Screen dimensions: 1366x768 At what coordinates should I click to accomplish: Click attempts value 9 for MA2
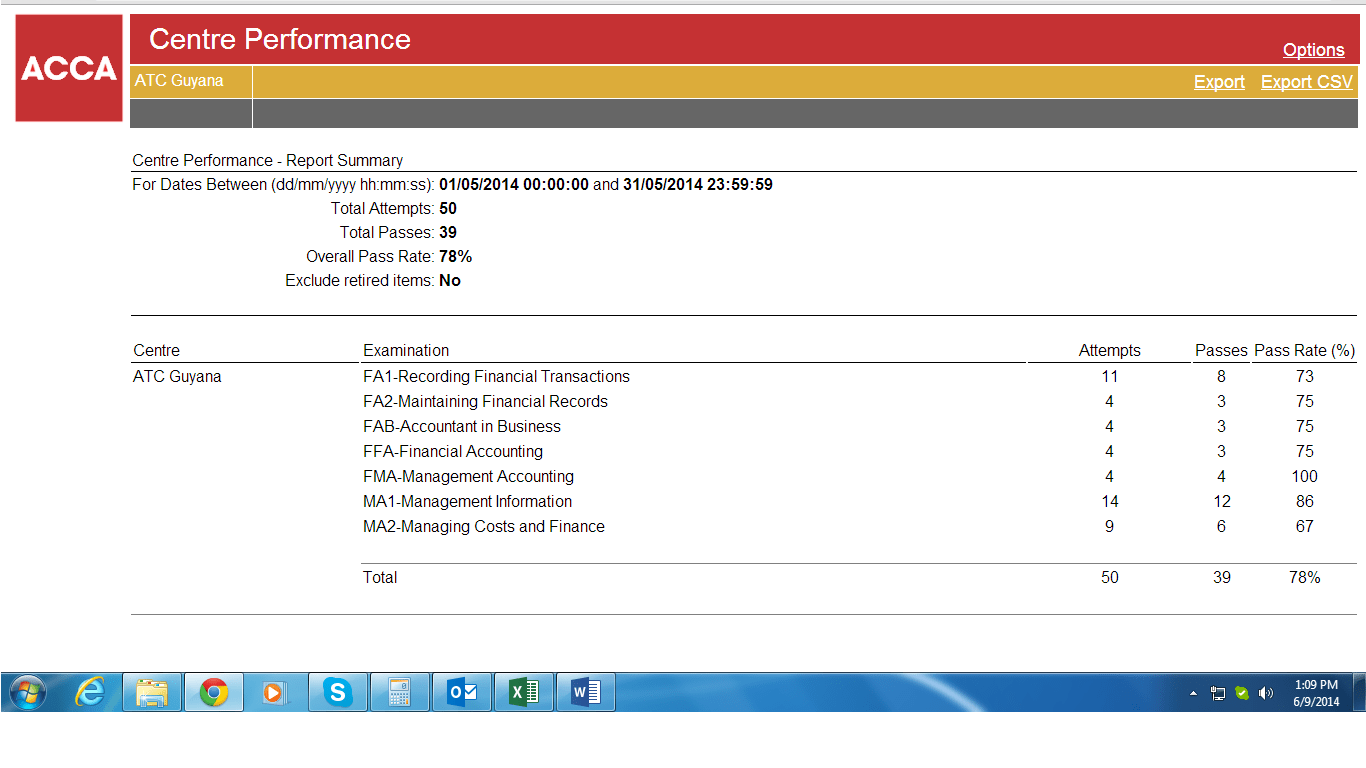pyautogui.click(x=1110, y=527)
